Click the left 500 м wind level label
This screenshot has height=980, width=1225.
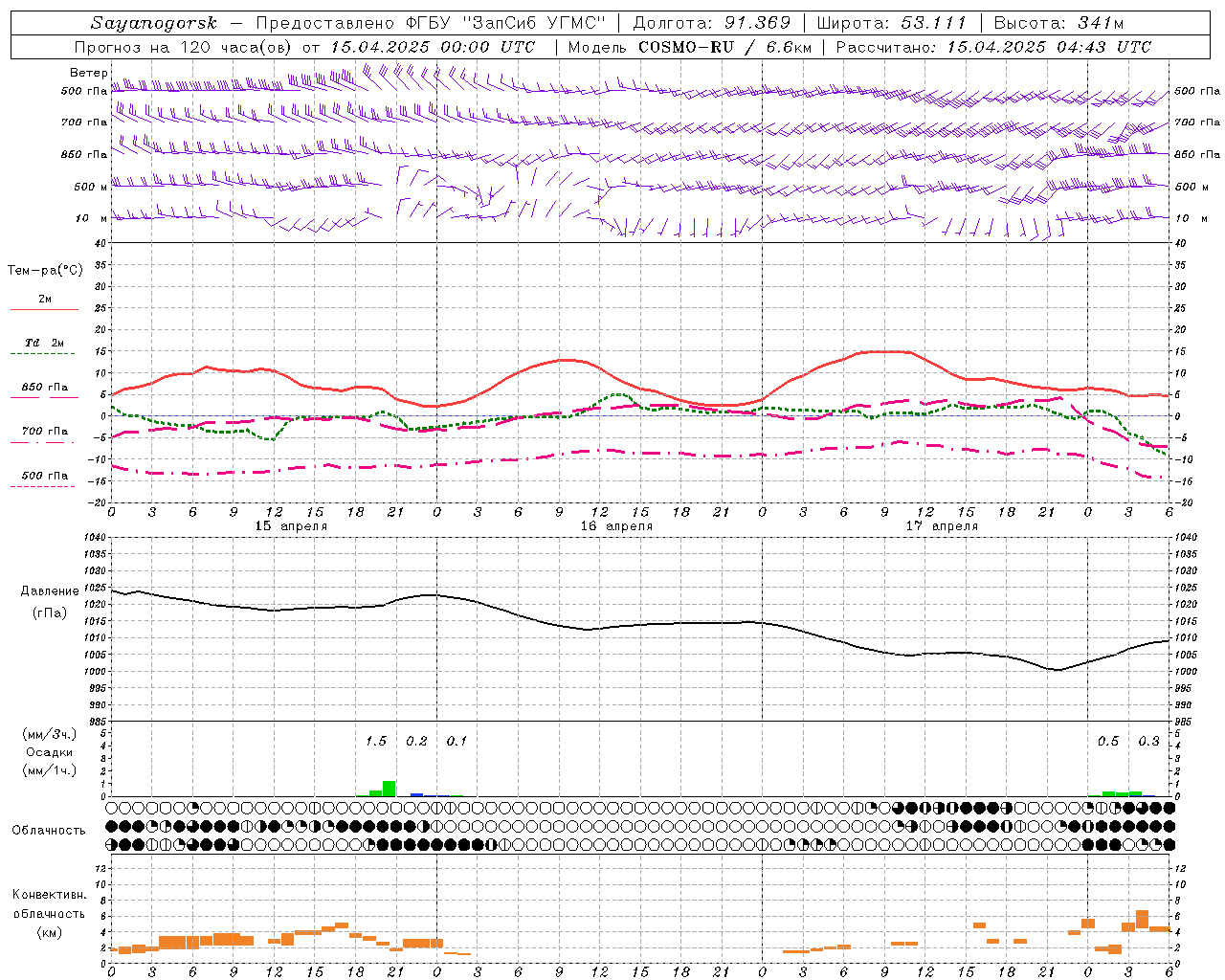click(x=91, y=187)
